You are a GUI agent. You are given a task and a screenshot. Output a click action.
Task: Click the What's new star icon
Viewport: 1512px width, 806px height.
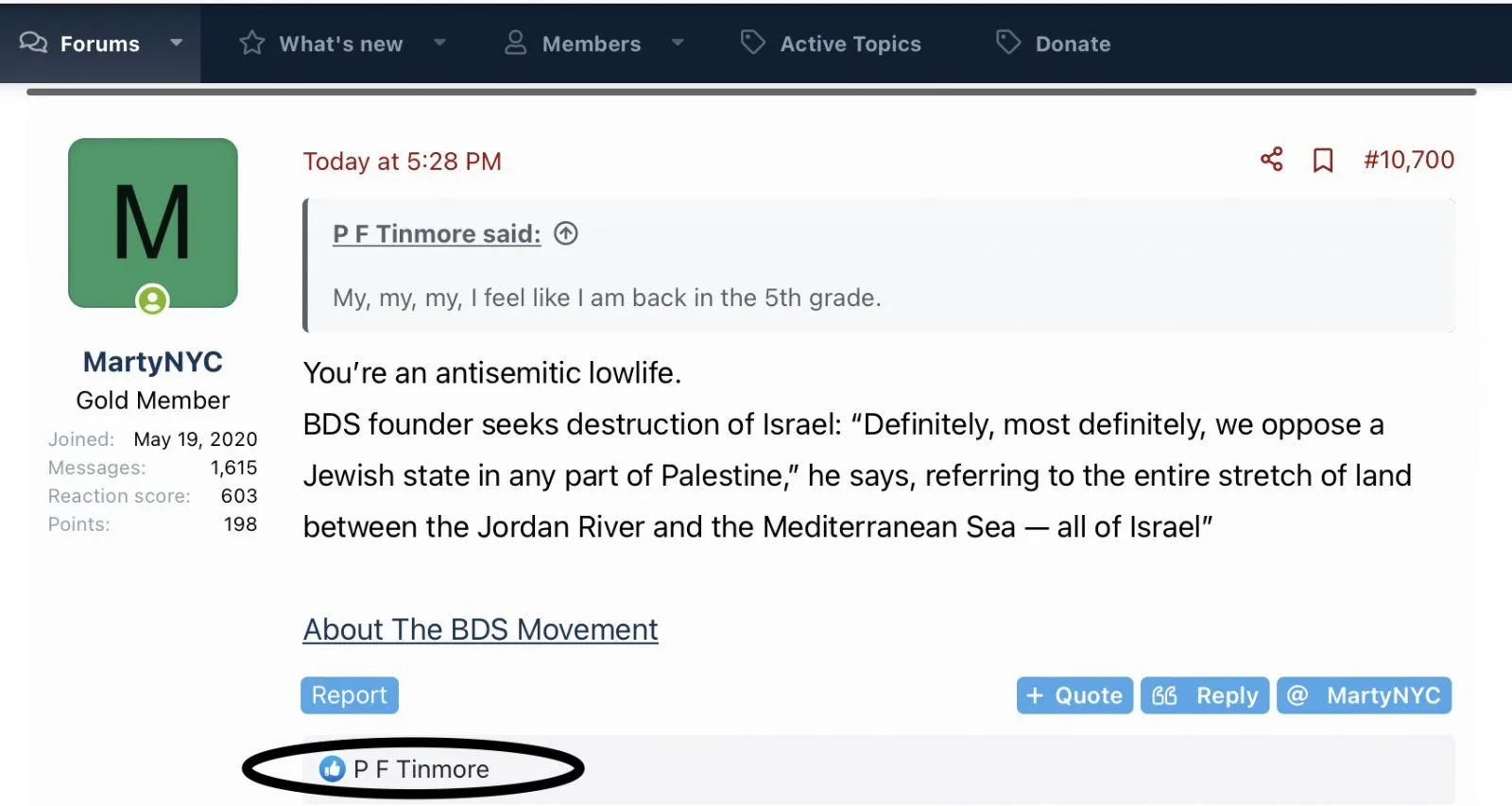pyautogui.click(x=252, y=43)
